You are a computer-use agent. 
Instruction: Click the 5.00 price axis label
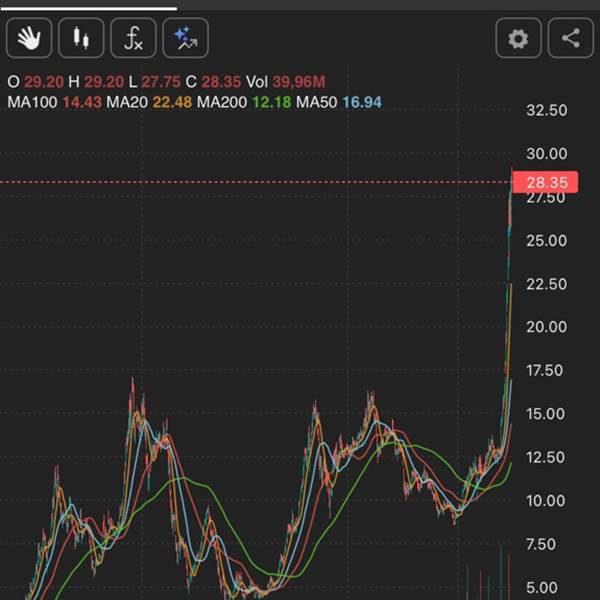(541, 588)
